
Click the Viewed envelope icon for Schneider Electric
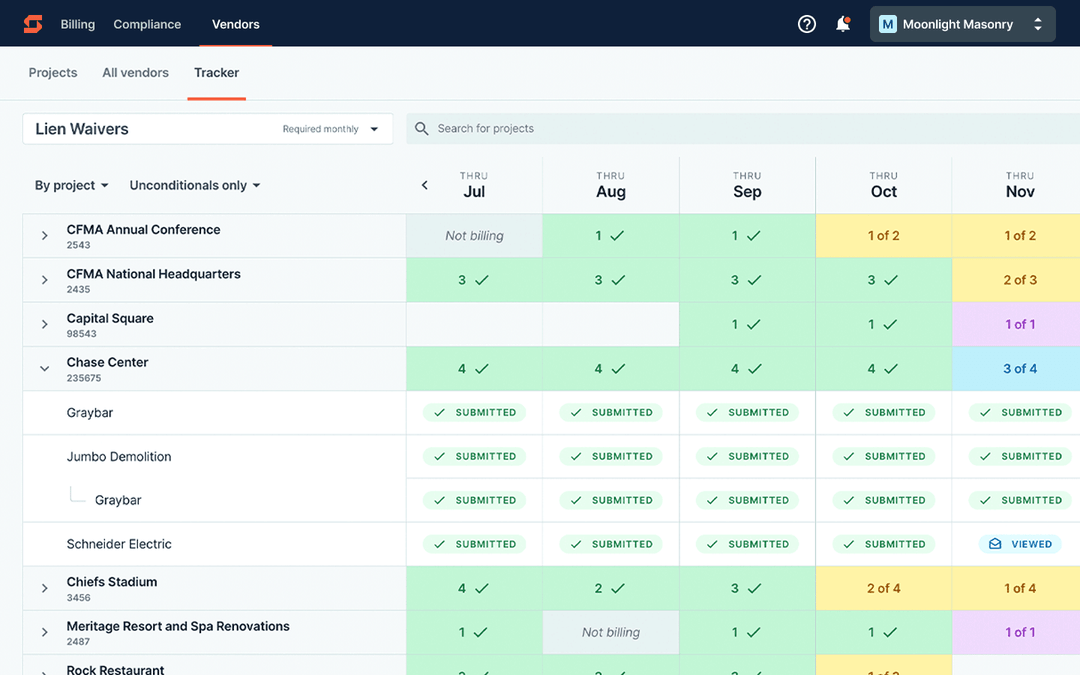coord(994,544)
